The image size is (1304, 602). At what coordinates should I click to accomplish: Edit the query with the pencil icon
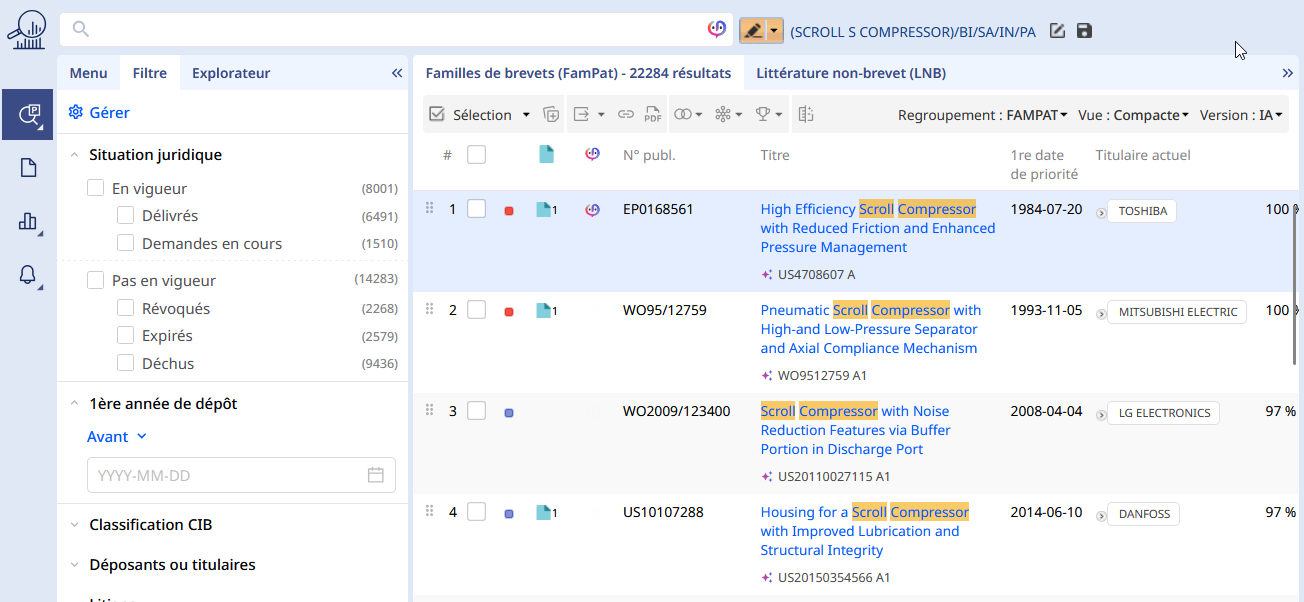(x=1057, y=31)
